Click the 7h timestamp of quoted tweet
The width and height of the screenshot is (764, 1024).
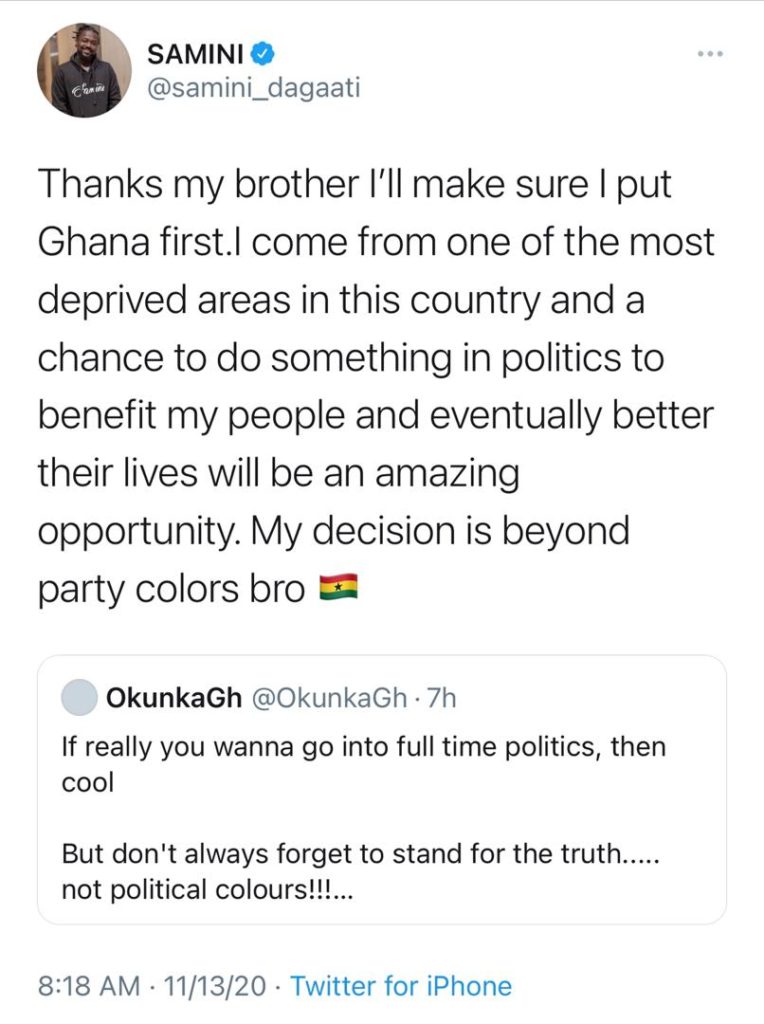[441, 698]
